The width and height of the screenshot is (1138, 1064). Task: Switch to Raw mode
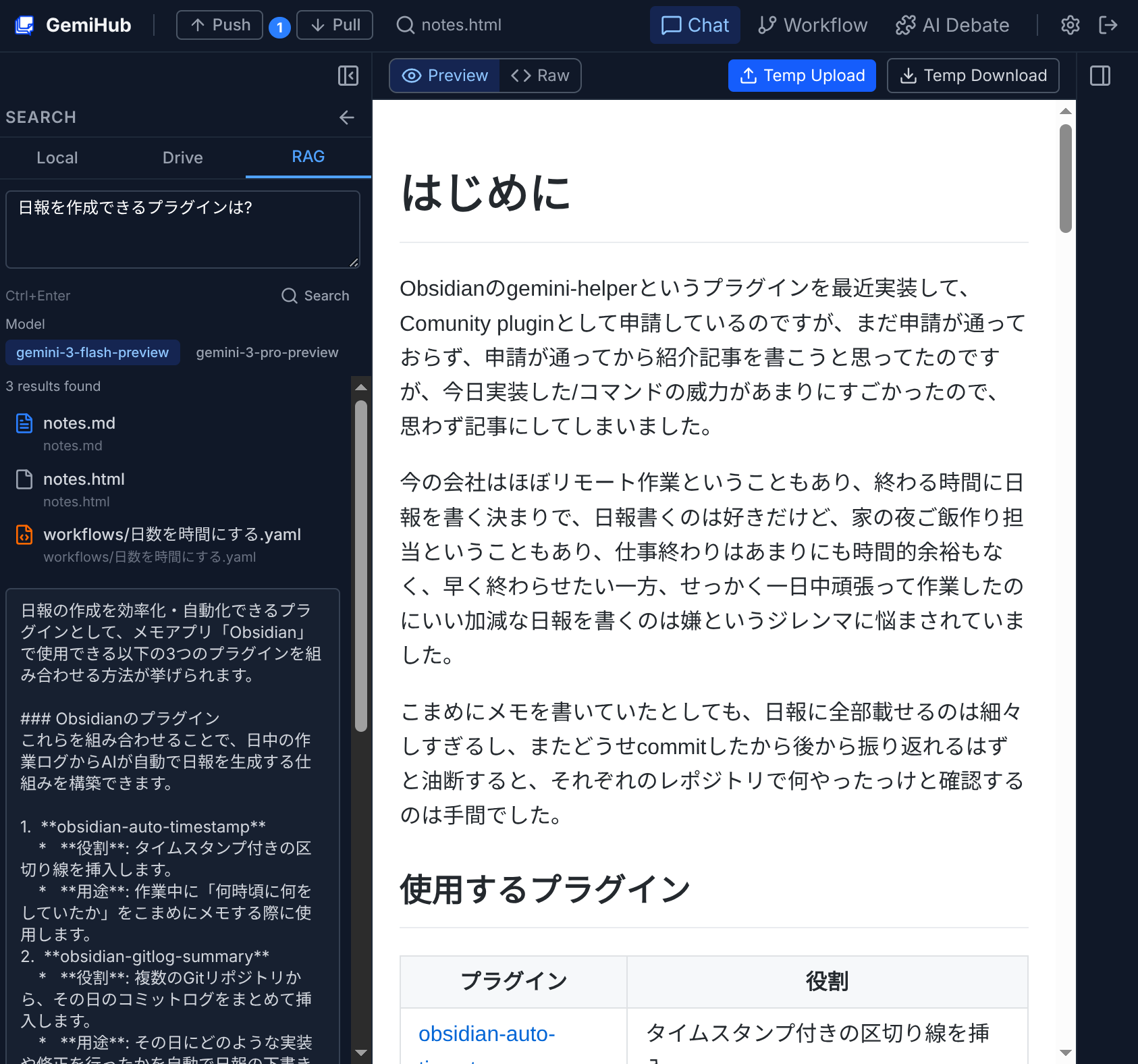click(x=539, y=76)
